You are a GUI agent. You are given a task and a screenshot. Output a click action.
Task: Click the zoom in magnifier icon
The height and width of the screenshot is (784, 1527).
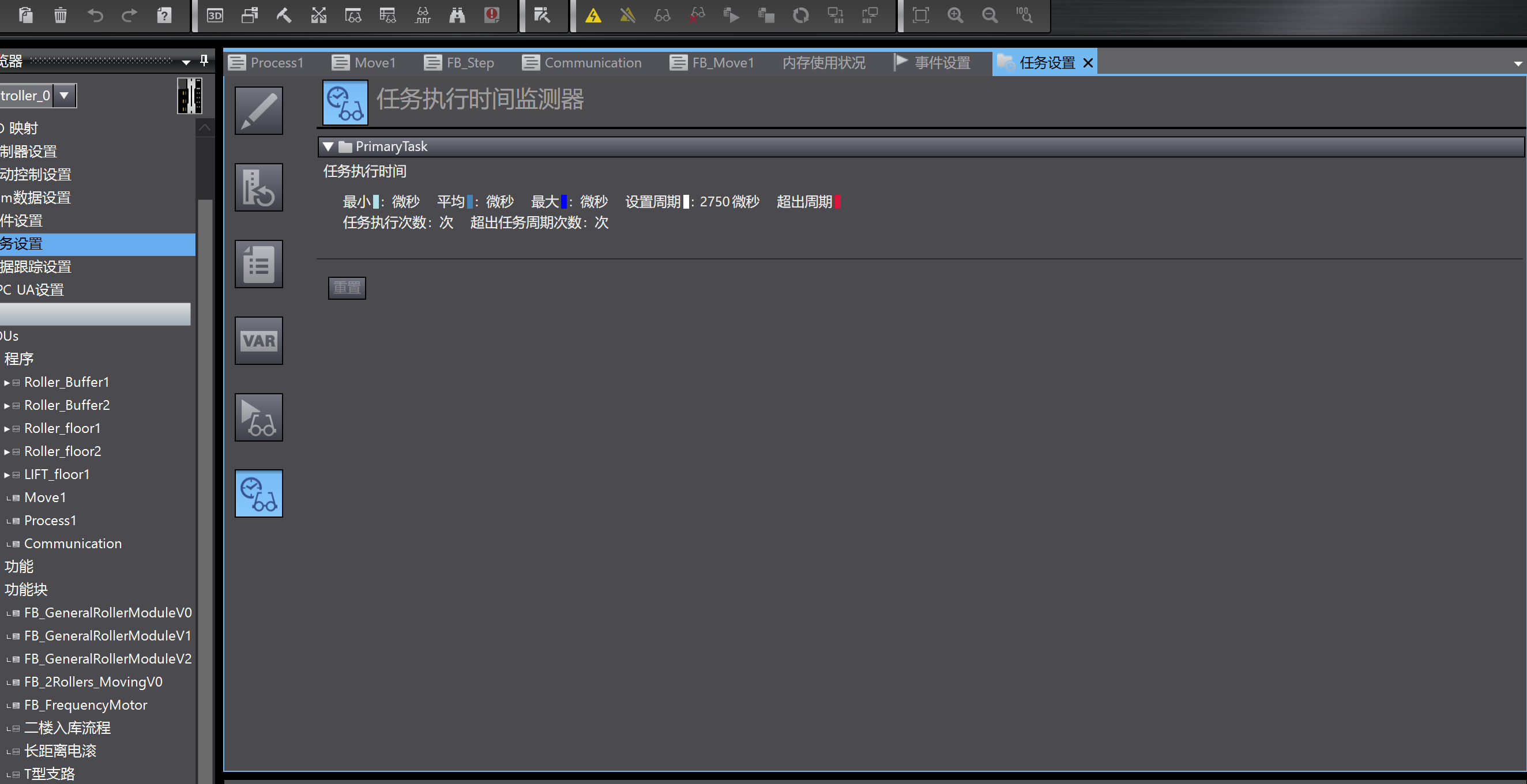(x=954, y=16)
